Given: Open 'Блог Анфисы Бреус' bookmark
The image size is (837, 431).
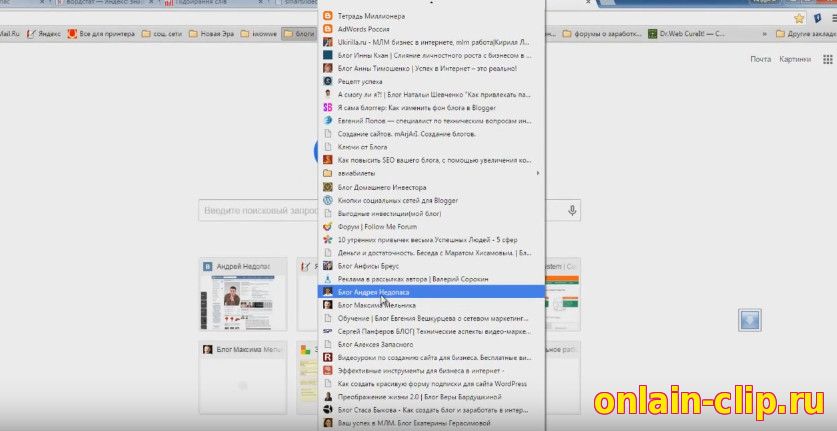Looking at the screenshot, I should (431, 266).
